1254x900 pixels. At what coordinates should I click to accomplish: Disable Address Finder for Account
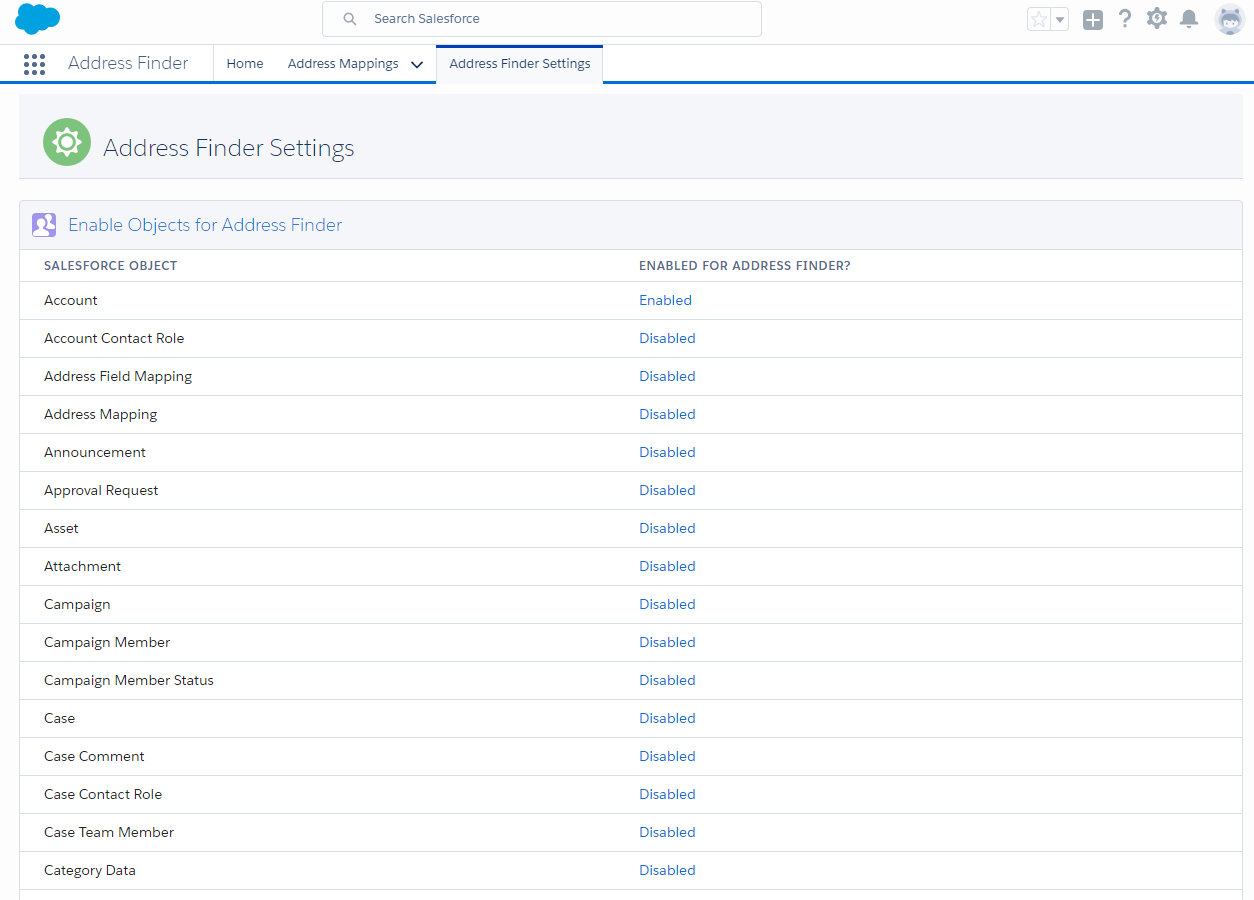665,300
